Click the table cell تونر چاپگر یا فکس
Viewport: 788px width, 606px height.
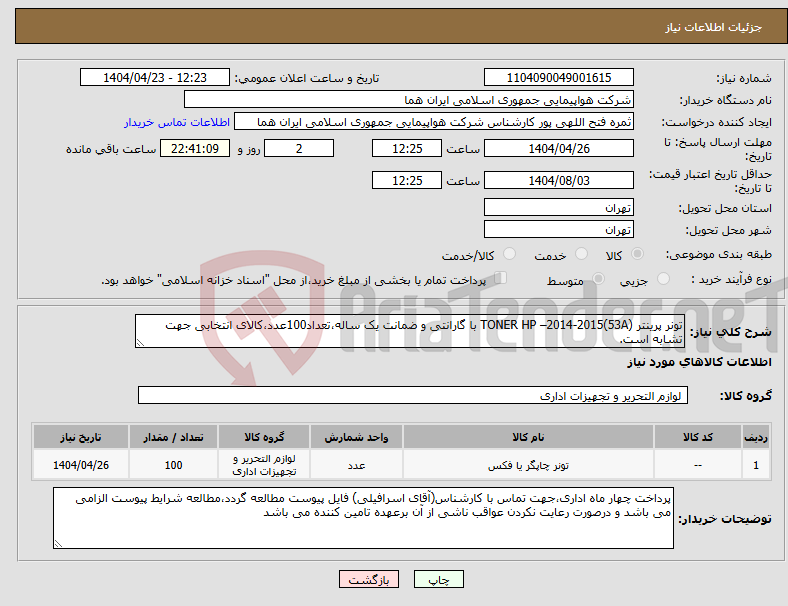528,465
